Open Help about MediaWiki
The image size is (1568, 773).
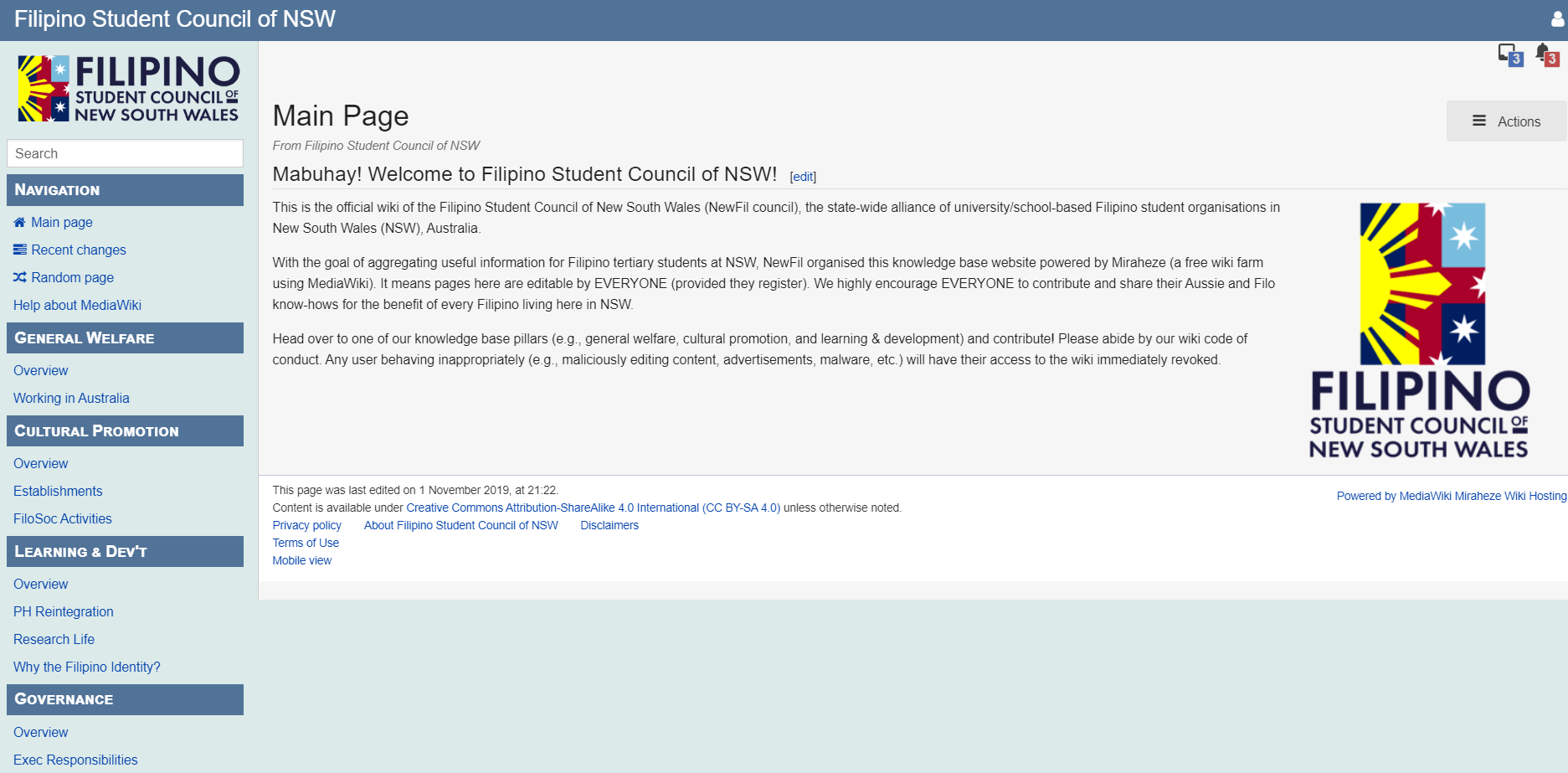(77, 305)
